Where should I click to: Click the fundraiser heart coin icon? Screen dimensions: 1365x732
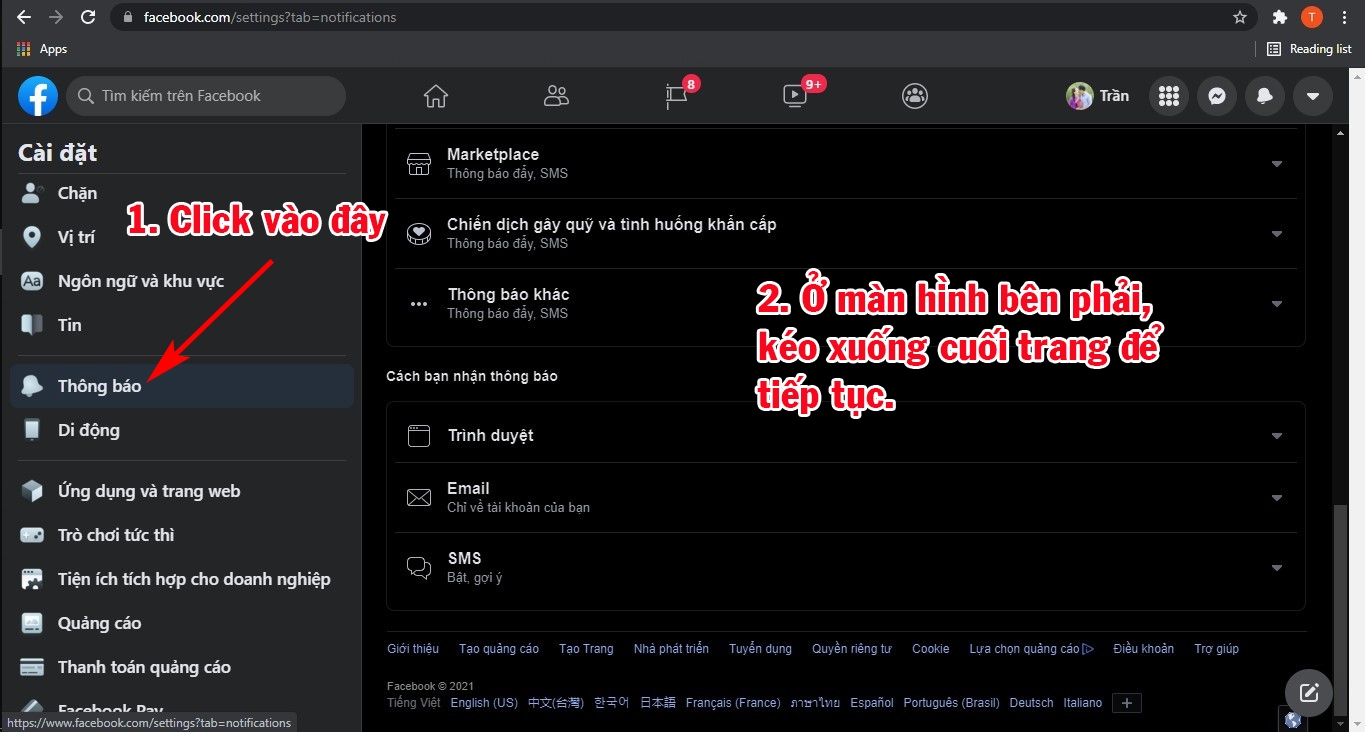tap(419, 234)
